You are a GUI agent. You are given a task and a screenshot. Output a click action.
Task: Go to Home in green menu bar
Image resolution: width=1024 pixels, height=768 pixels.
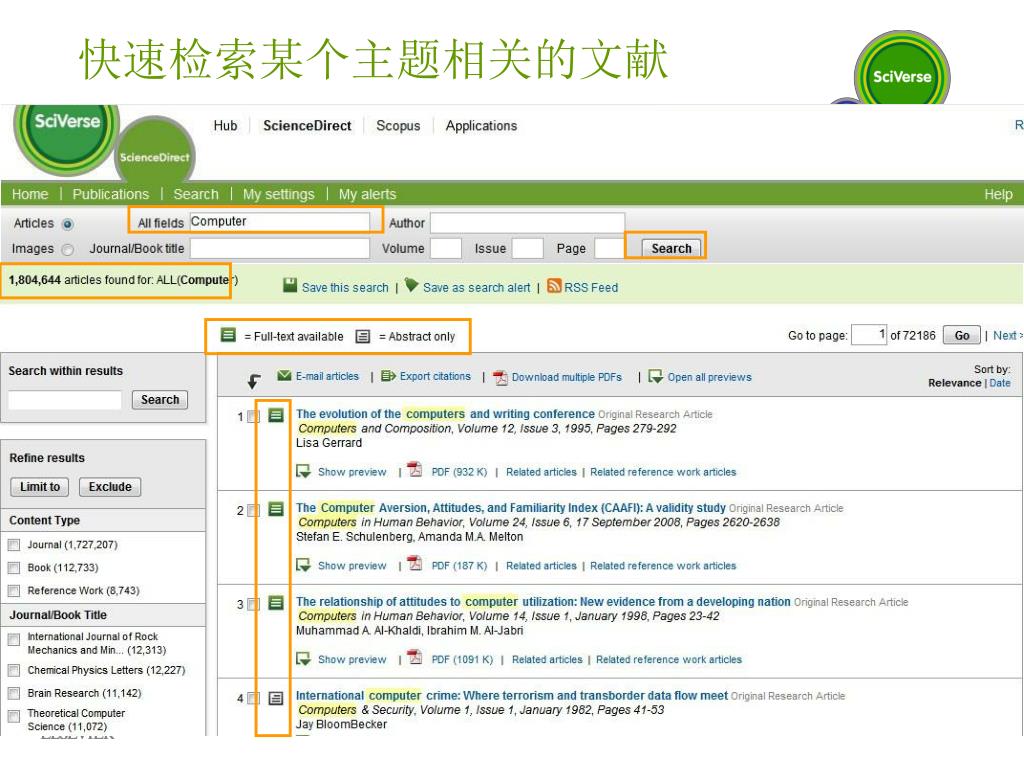(x=30, y=194)
